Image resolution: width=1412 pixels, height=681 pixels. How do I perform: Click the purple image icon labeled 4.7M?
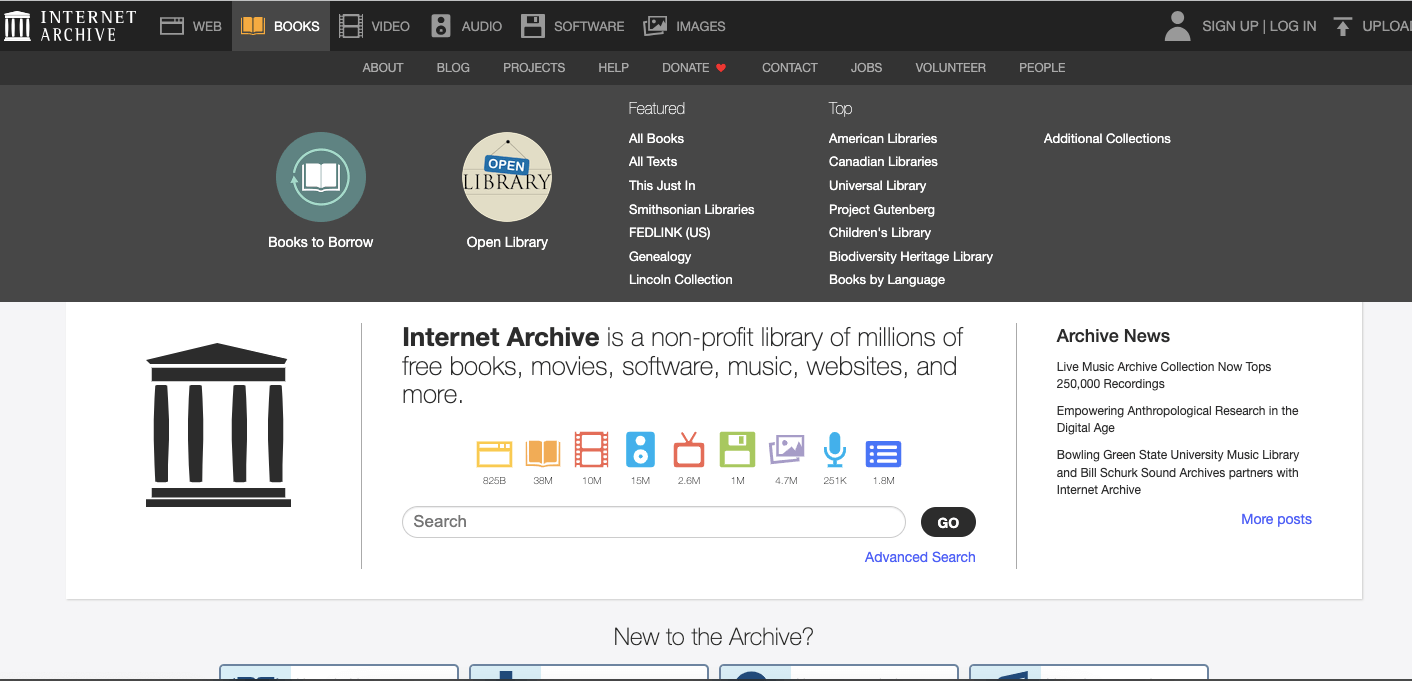pos(786,450)
